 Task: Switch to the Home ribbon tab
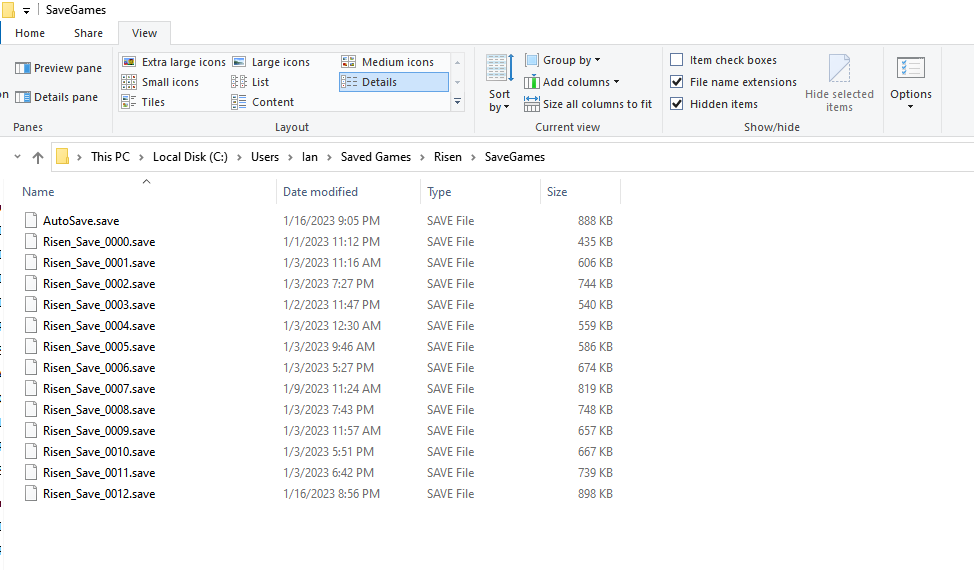tap(30, 33)
